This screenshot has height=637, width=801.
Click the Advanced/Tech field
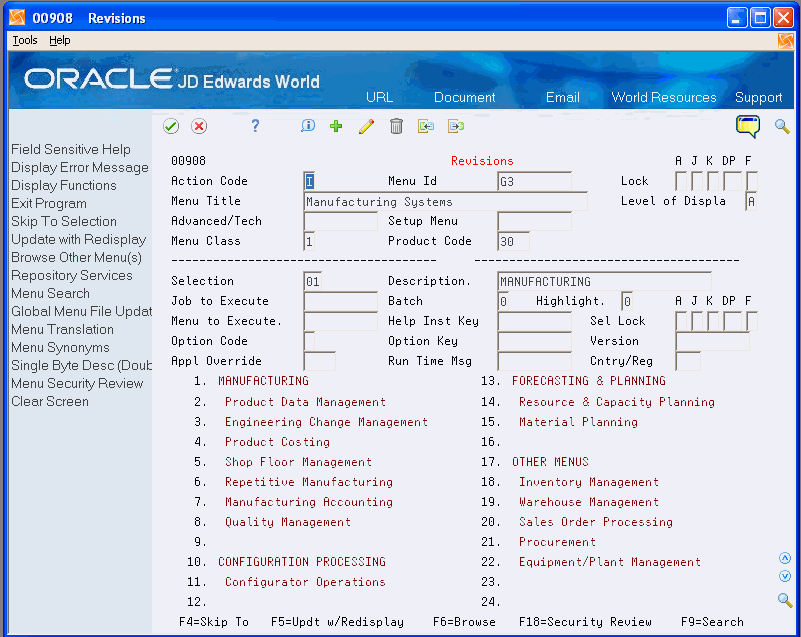click(x=341, y=221)
